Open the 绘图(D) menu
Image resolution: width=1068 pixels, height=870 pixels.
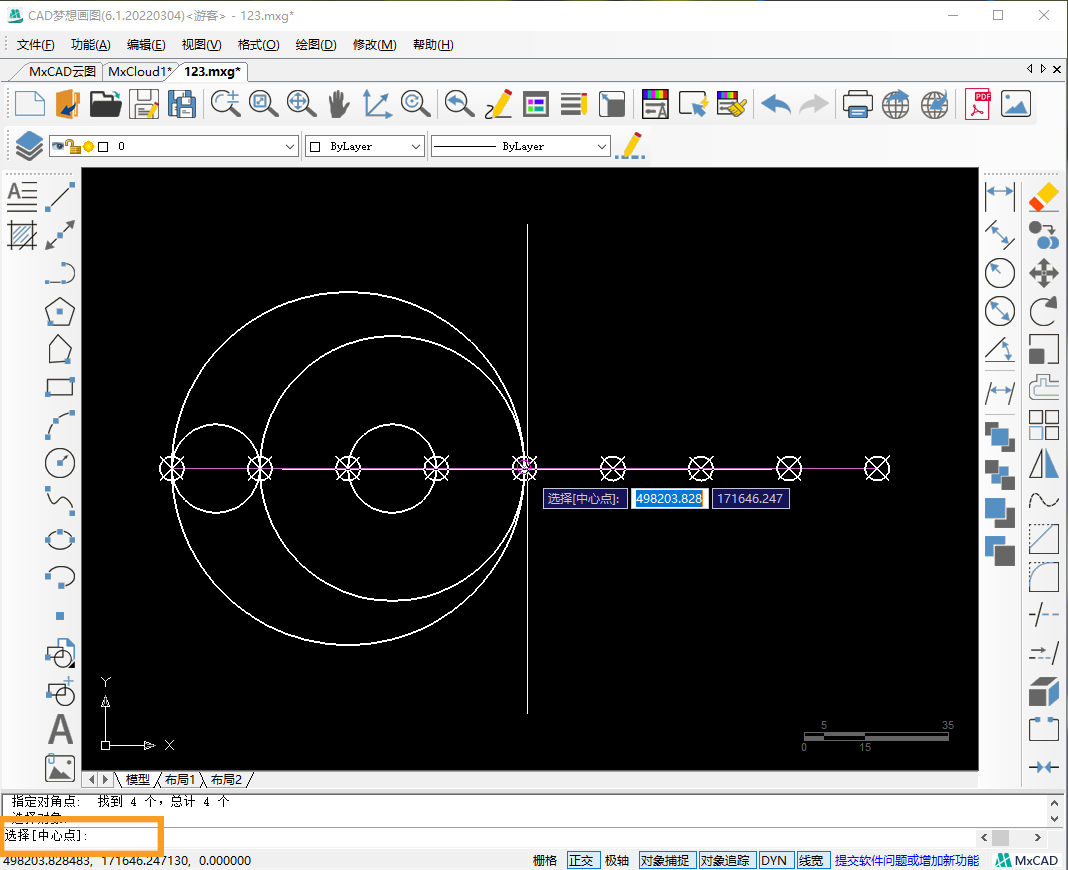coord(316,45)
